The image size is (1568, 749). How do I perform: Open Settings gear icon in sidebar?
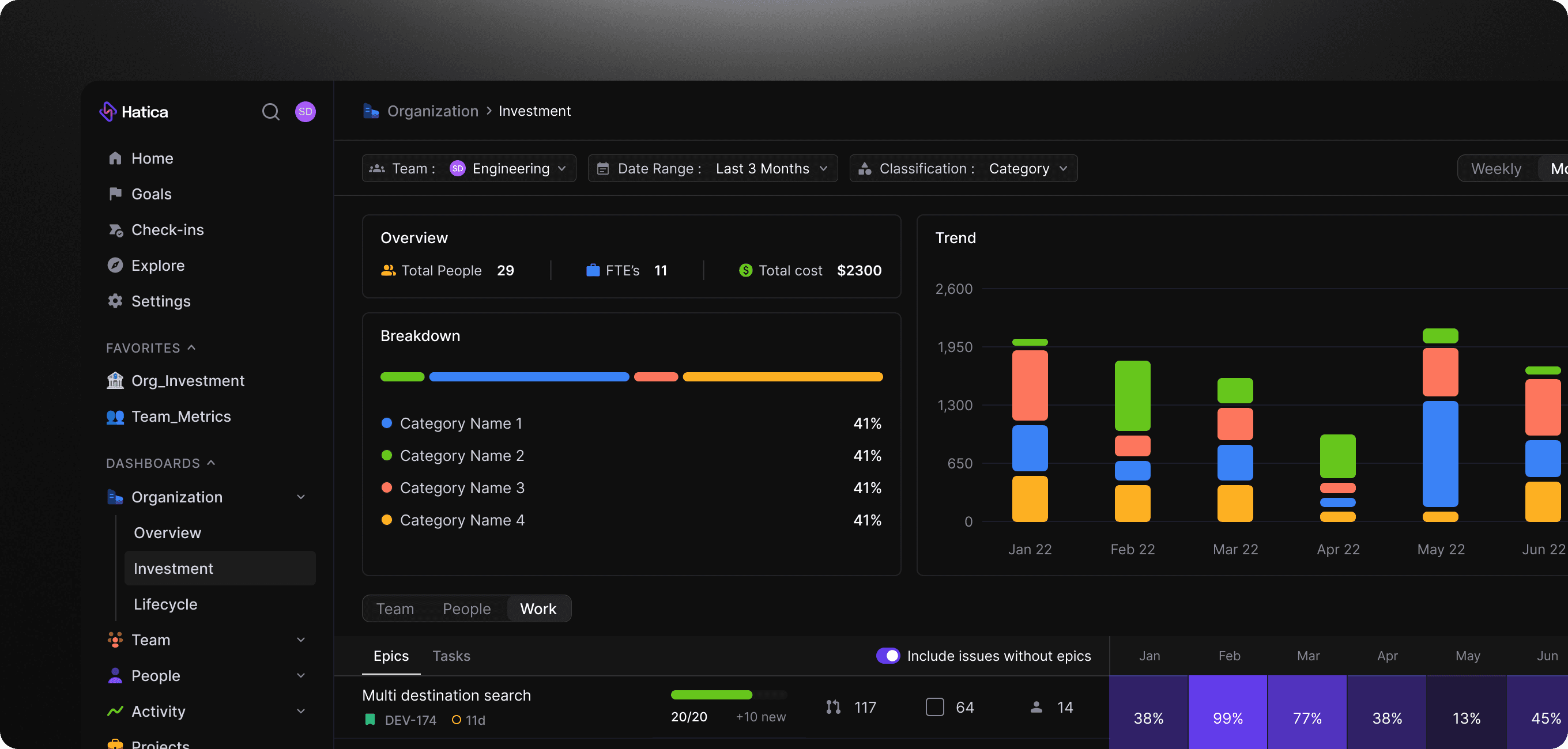click(115, 301)
